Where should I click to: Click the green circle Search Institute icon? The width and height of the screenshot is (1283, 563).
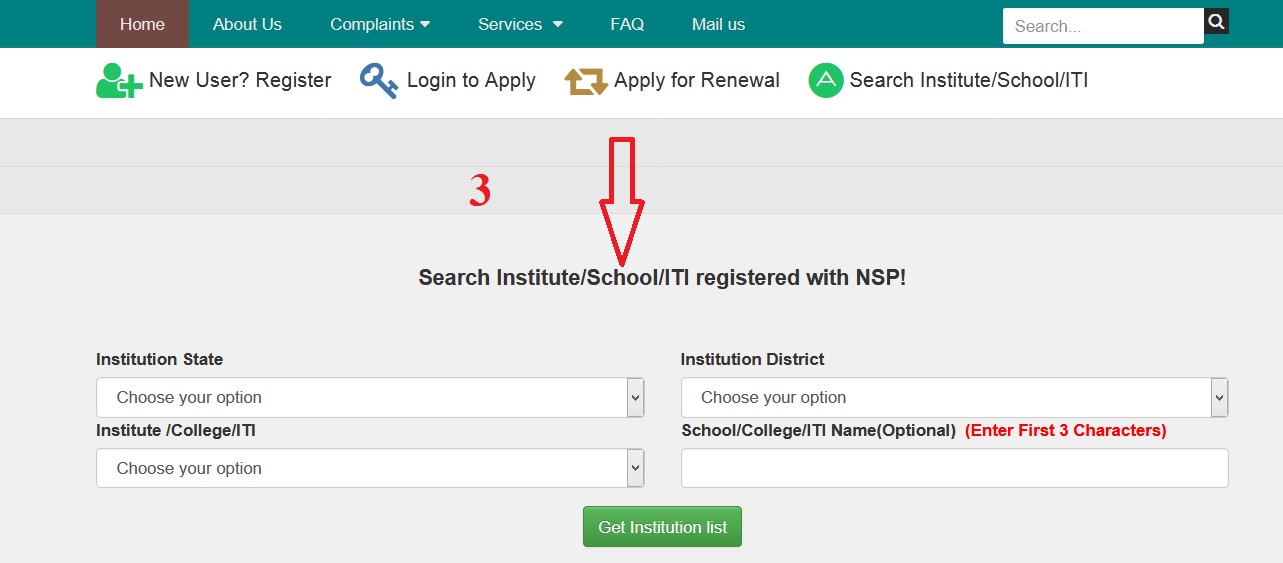click(x=826, y=81)
